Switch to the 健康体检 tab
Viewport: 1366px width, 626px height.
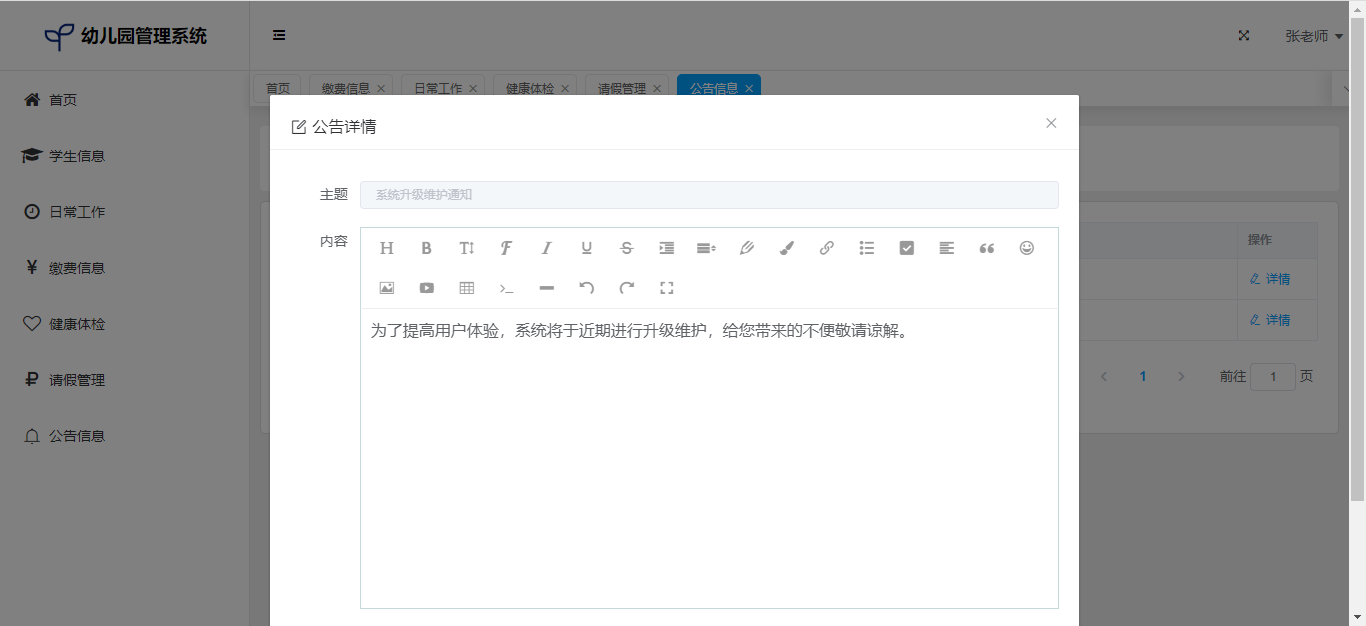click(x=529, y=88)
